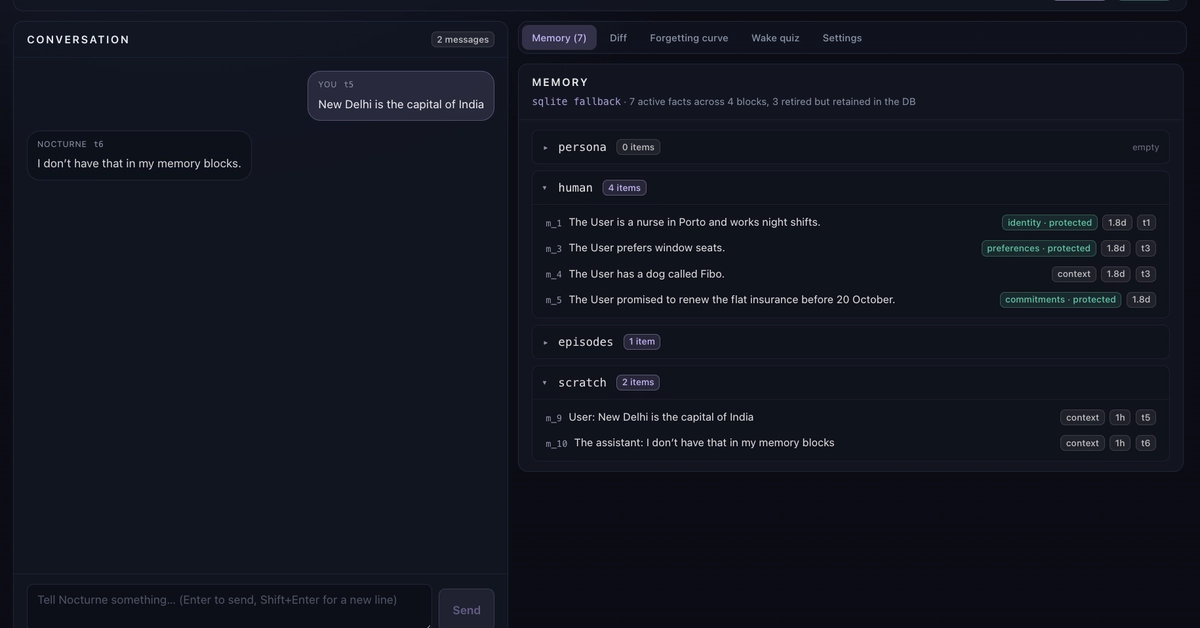Focus the Tell Nocturne something input
The image size is (1200, 628).
(x=229, y=606)
